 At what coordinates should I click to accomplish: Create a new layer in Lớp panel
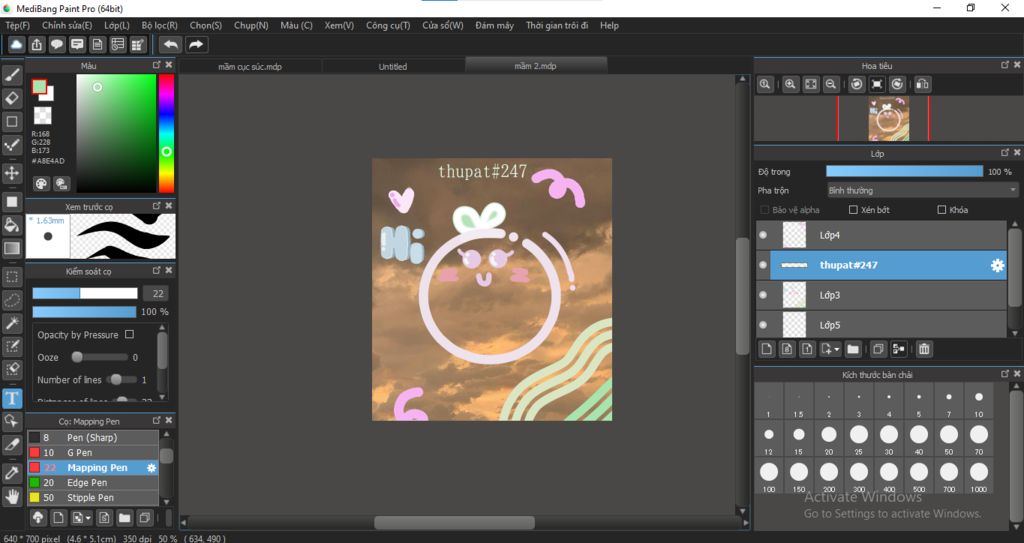coord(767,349)
